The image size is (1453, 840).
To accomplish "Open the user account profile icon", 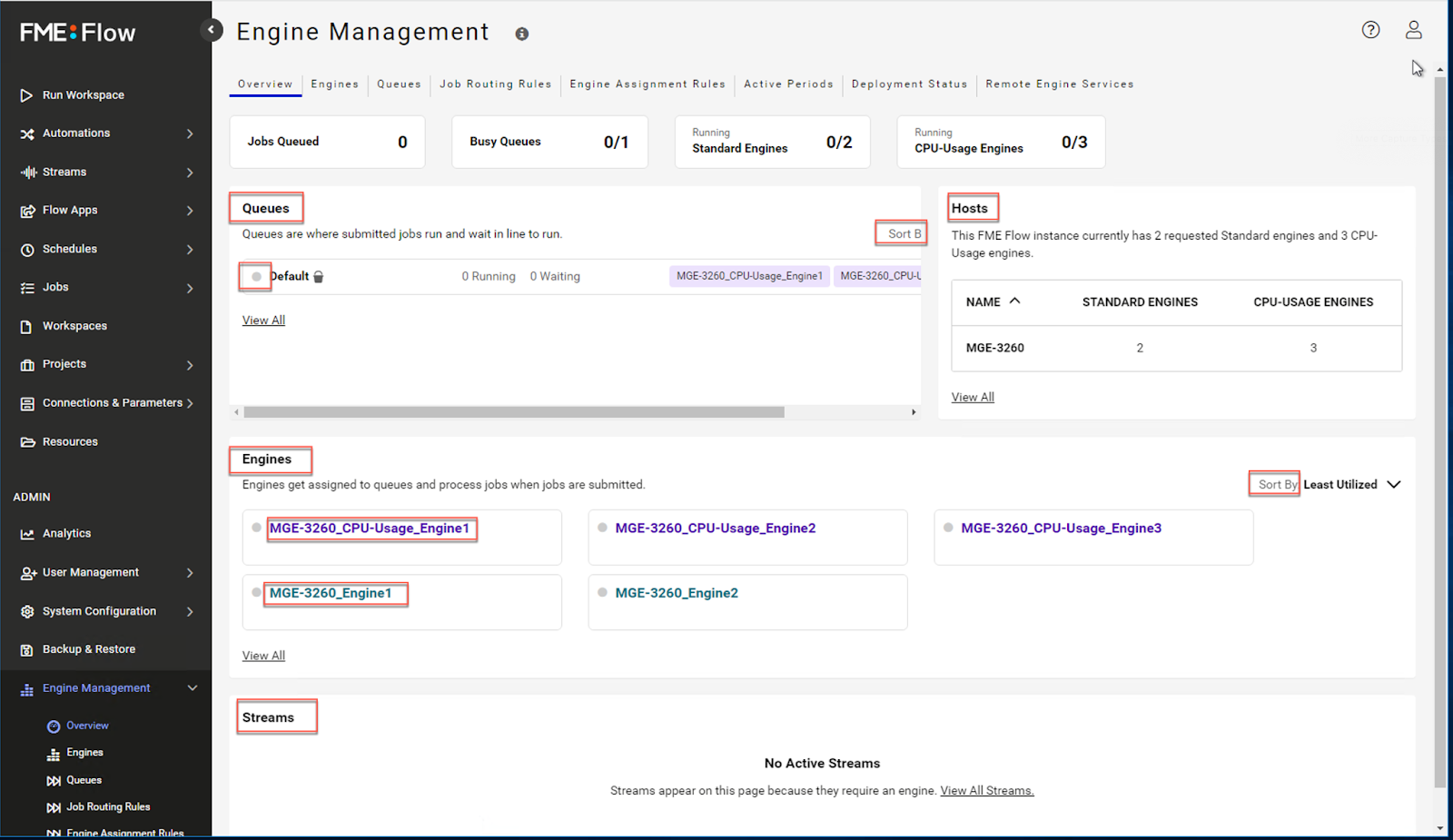I will (1414, 30).
